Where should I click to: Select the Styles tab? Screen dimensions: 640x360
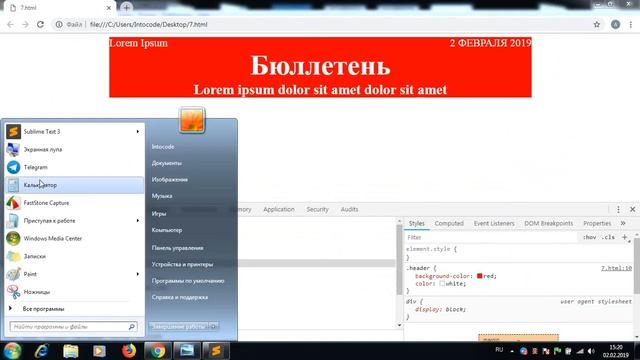(417, 224)
